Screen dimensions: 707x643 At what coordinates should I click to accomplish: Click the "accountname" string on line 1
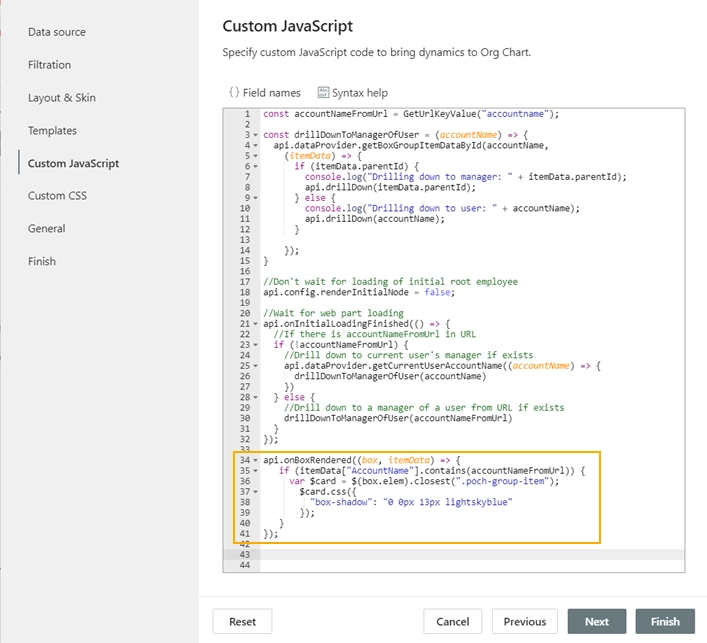(x=515, y=114)
